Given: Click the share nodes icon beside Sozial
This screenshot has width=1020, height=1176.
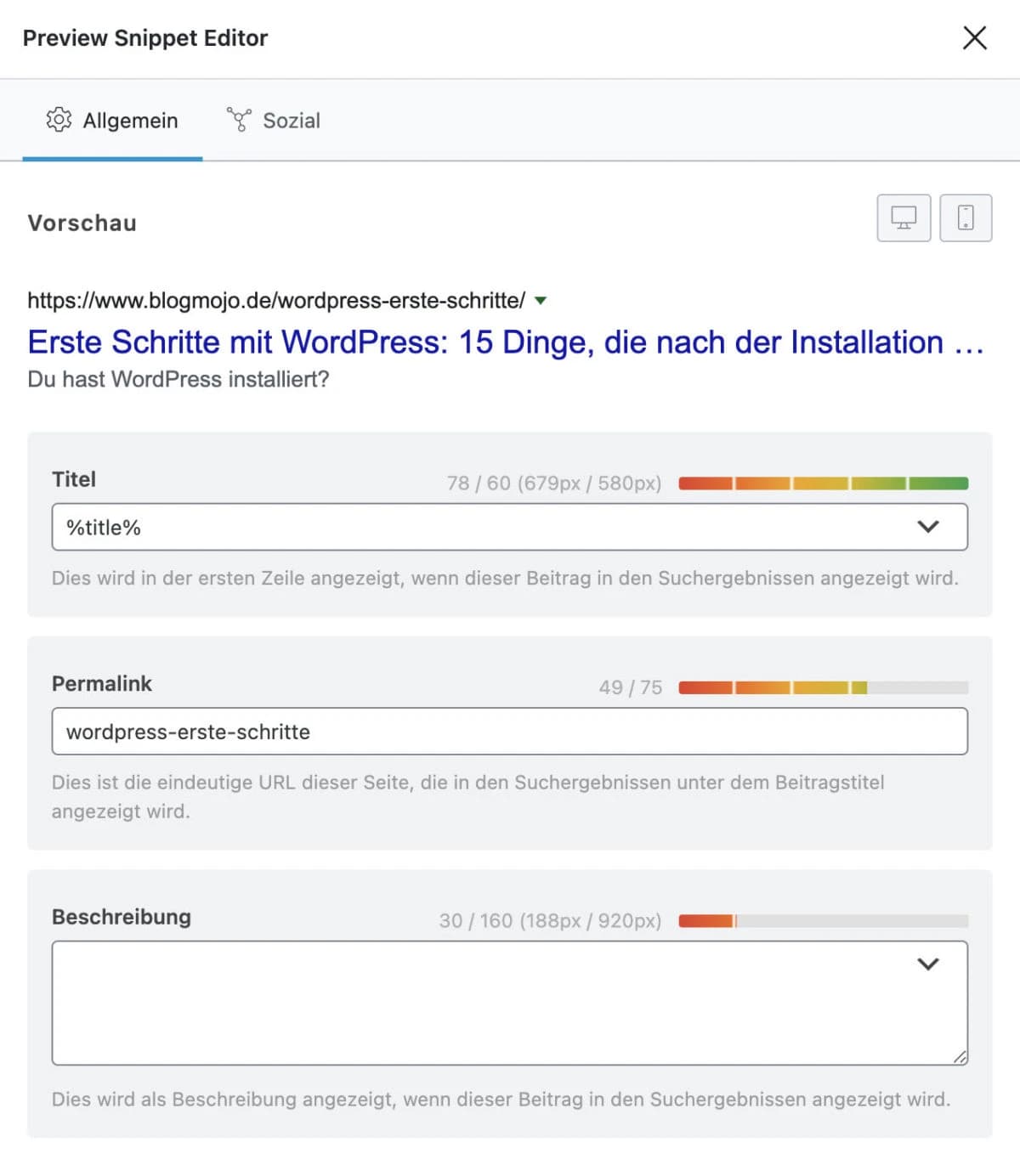Looking at the screenshot, I should [x=239, y=120].
